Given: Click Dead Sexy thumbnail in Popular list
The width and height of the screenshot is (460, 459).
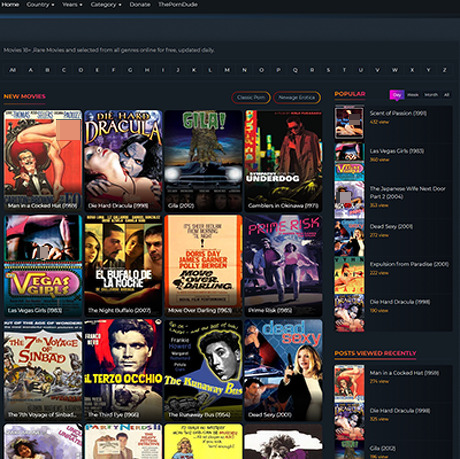Looking at the screenshot, I should (x=349, y=237).
